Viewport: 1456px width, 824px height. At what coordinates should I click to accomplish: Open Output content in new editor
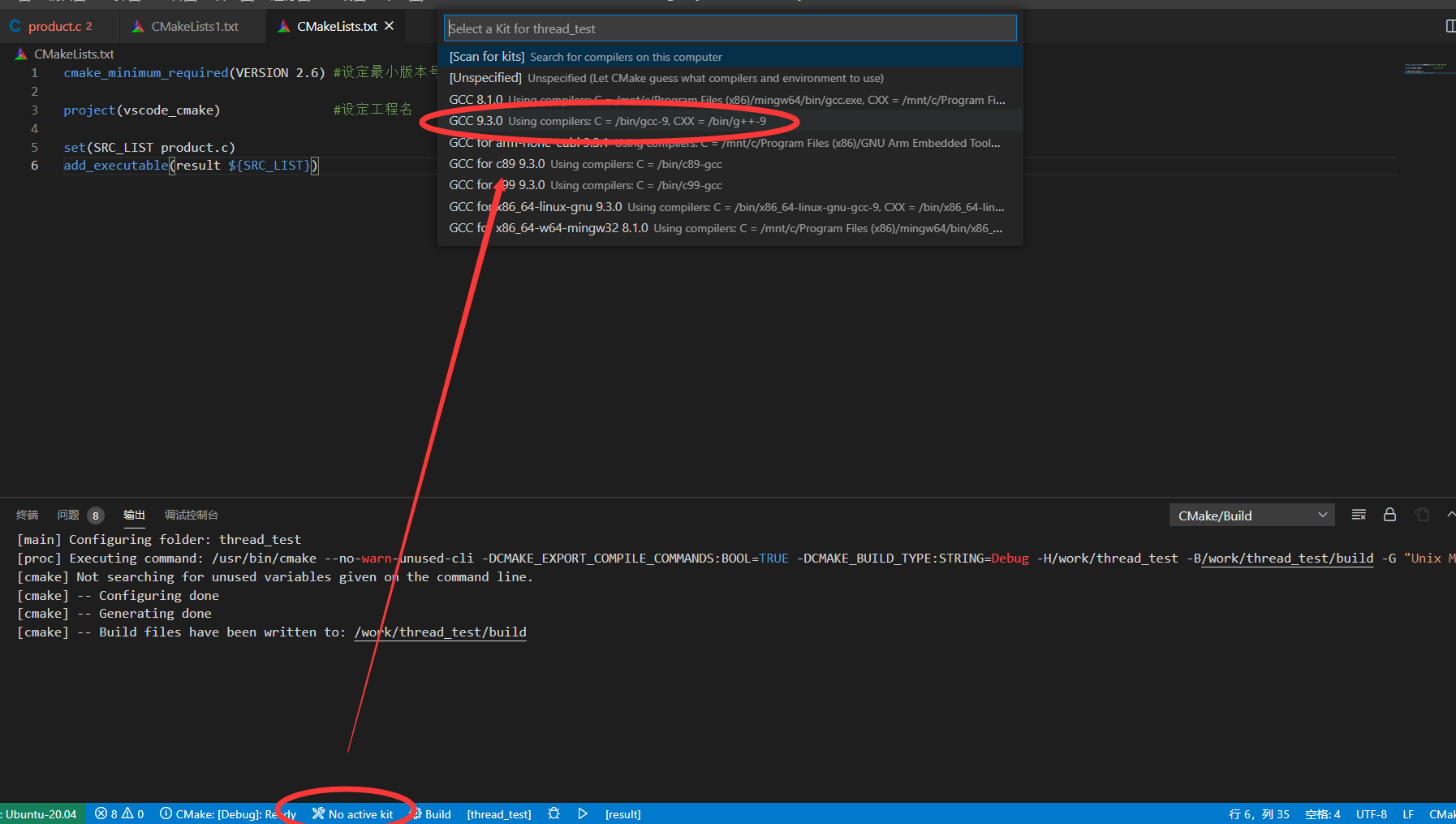pyautogui.click(x=1421, y=514)
